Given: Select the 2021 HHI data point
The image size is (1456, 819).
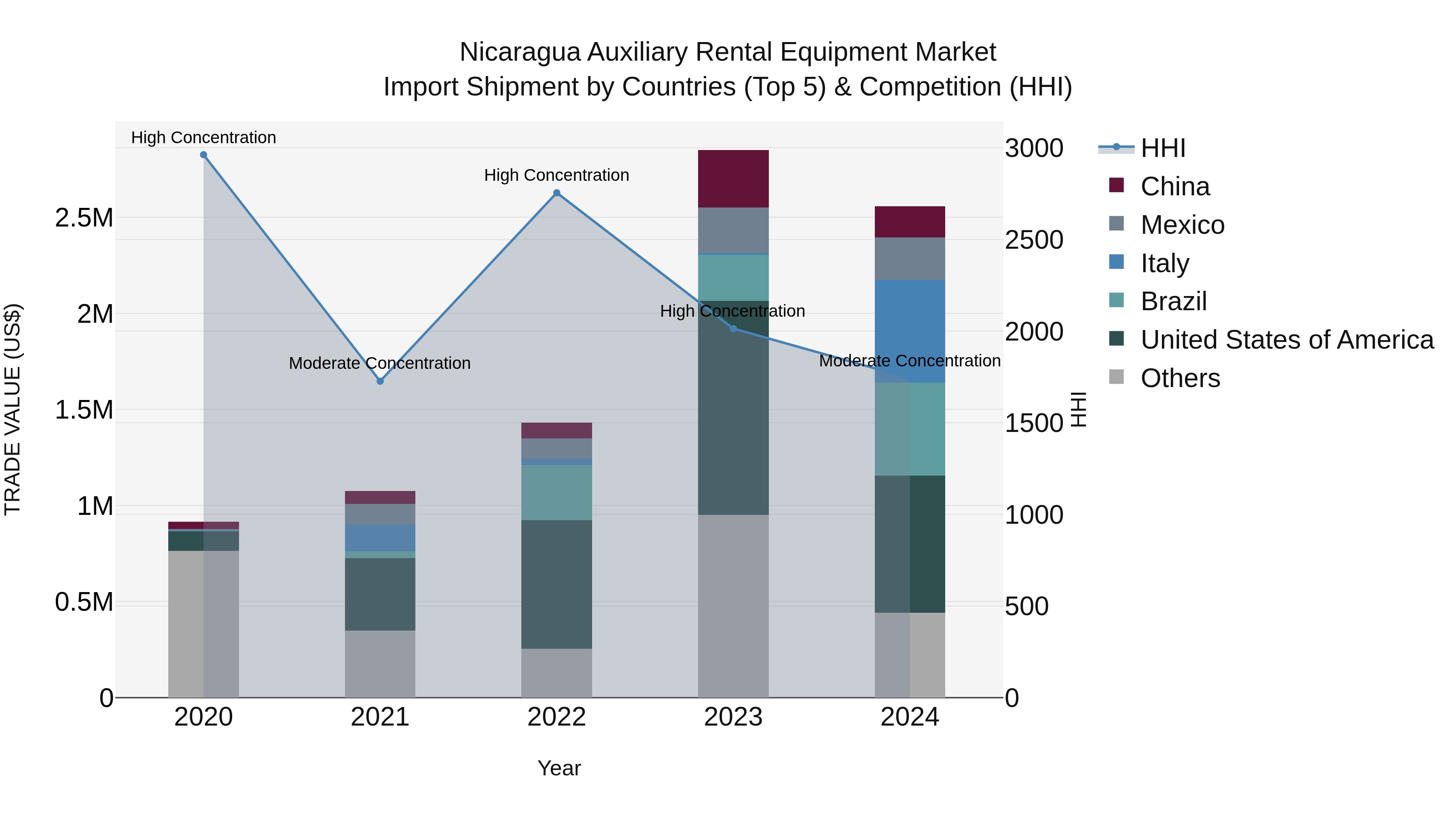Looking at the screenshot, I should tap(381, 381).
